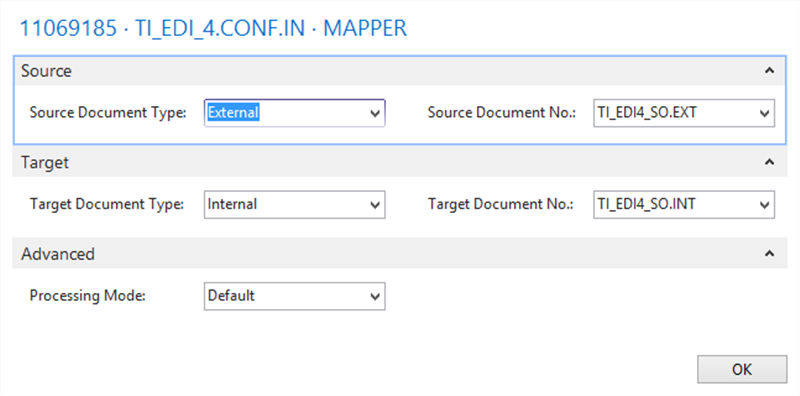Collapse the Advanced section chevron
Viewport: 800px width, 396px height.
[x=769, y=254]
